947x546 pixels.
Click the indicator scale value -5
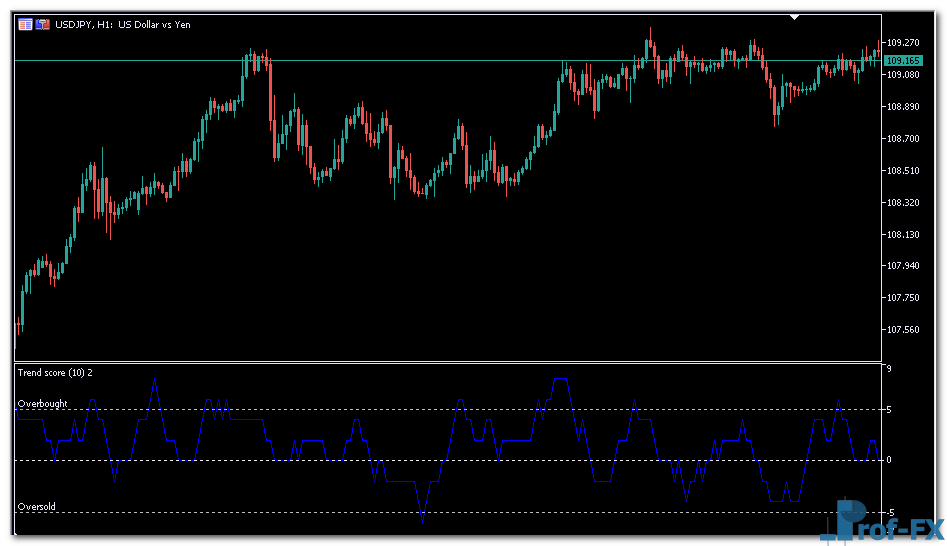[x=889, y=512]
